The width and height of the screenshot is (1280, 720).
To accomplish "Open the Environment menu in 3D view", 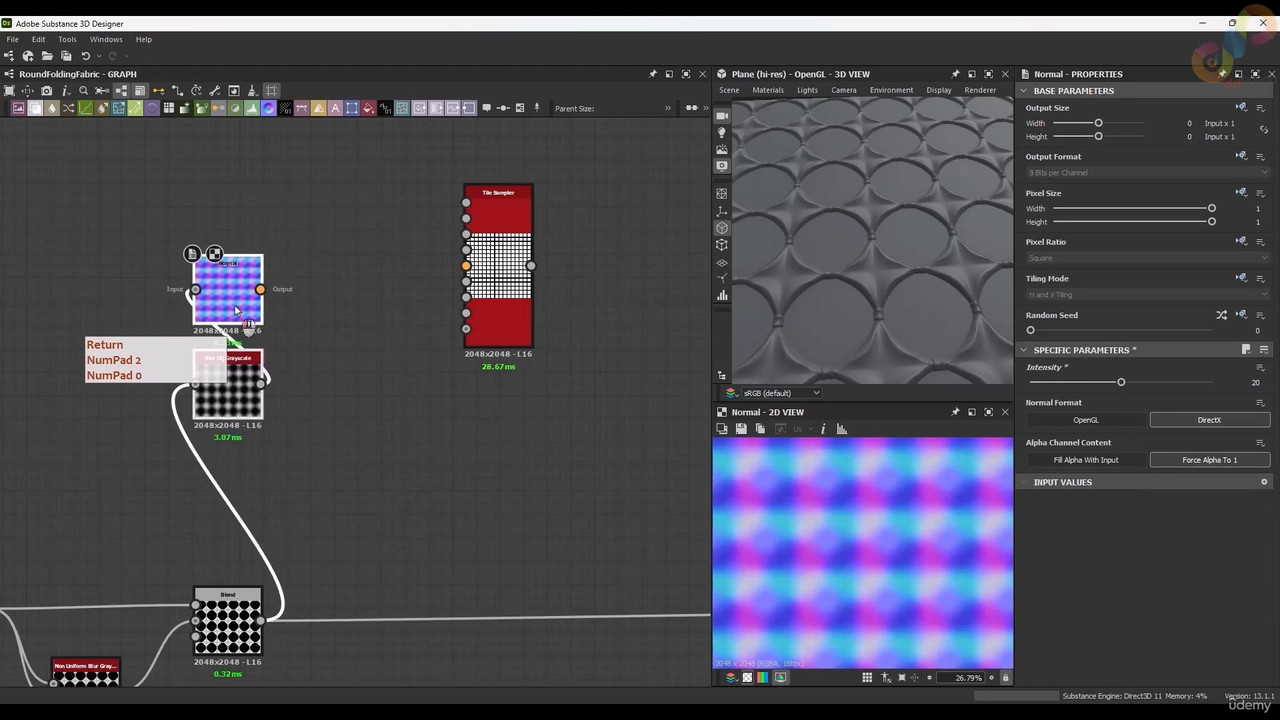I will tap(891, 90).
